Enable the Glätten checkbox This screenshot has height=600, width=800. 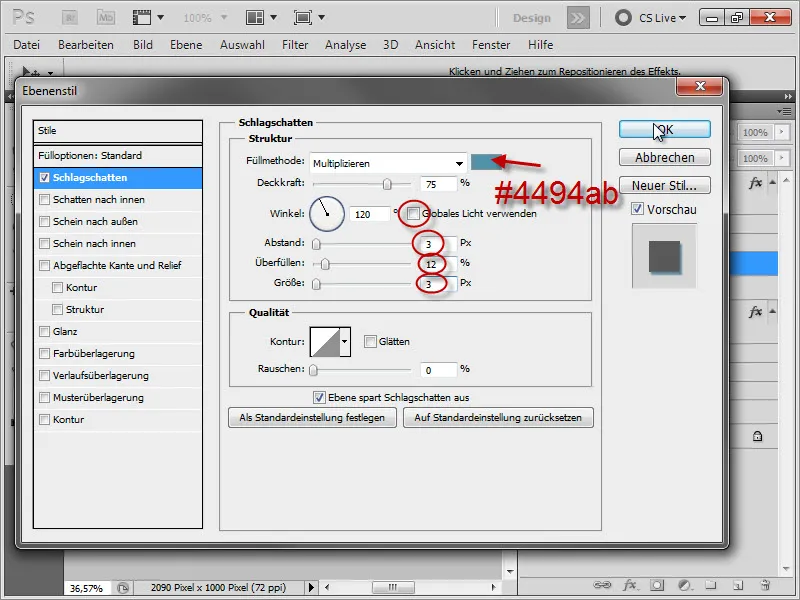point(370,341)
